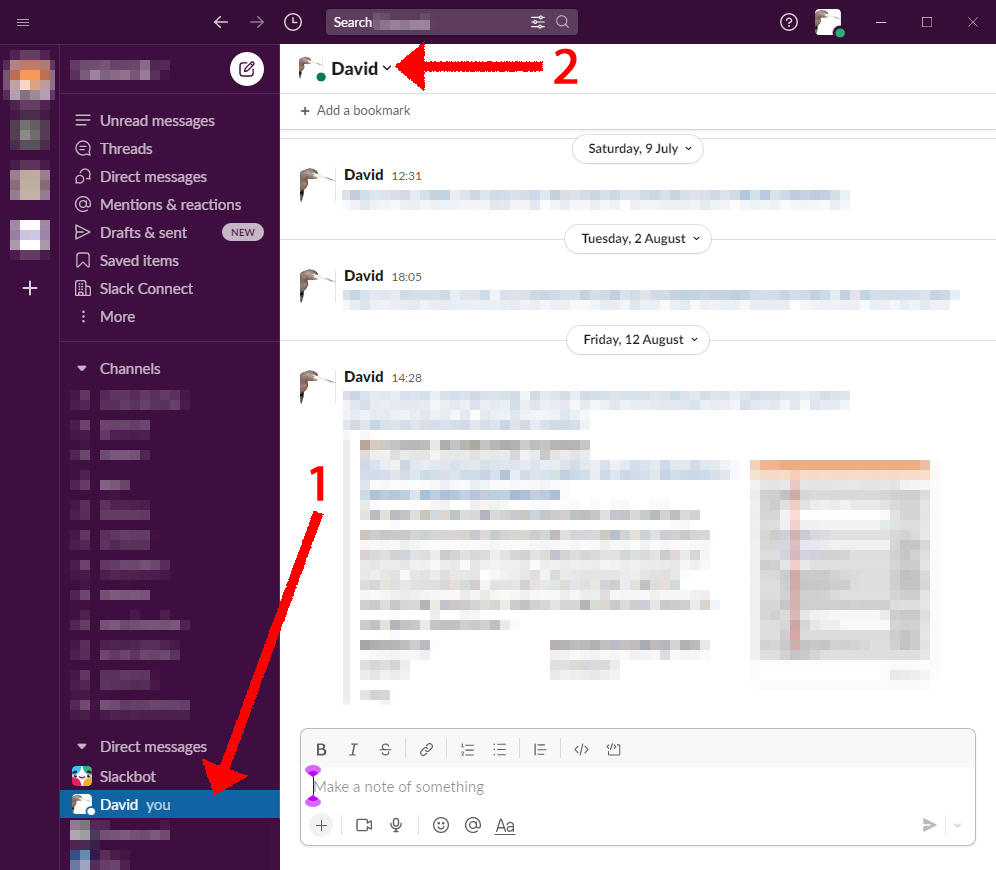Click David's name on the 18:05 message
This screenshot has height=870, width=996.
[x=364, y=276]
